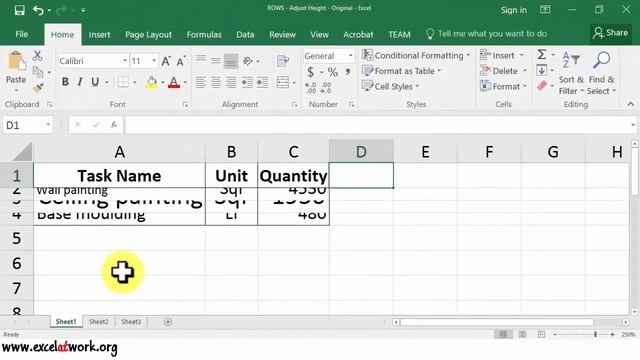The image size is (640, 360).
Task: Toggle Bold formatting
Action: click(x=65, y=82)
